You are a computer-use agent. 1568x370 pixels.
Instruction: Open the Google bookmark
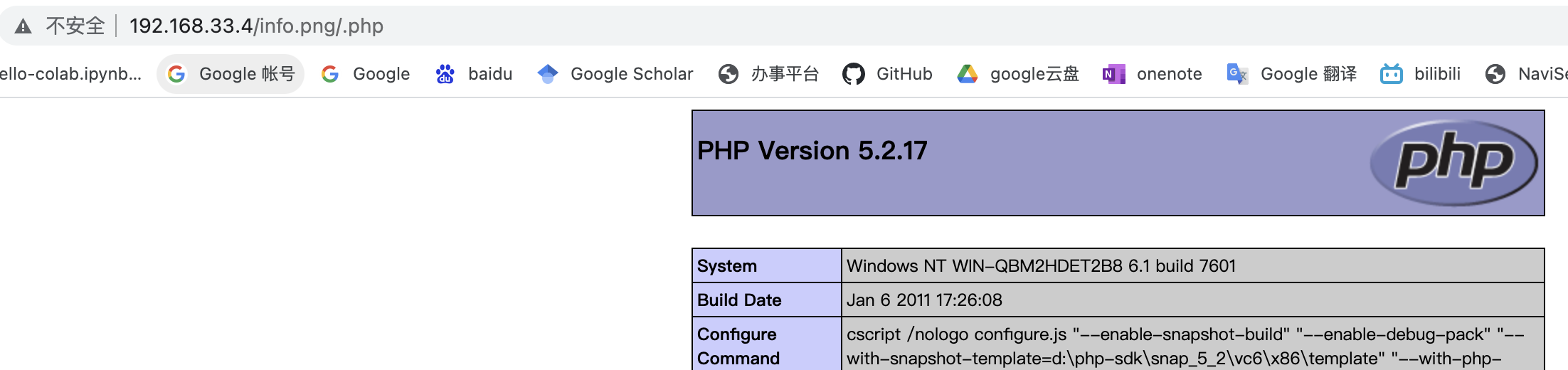tap(381, 74)
